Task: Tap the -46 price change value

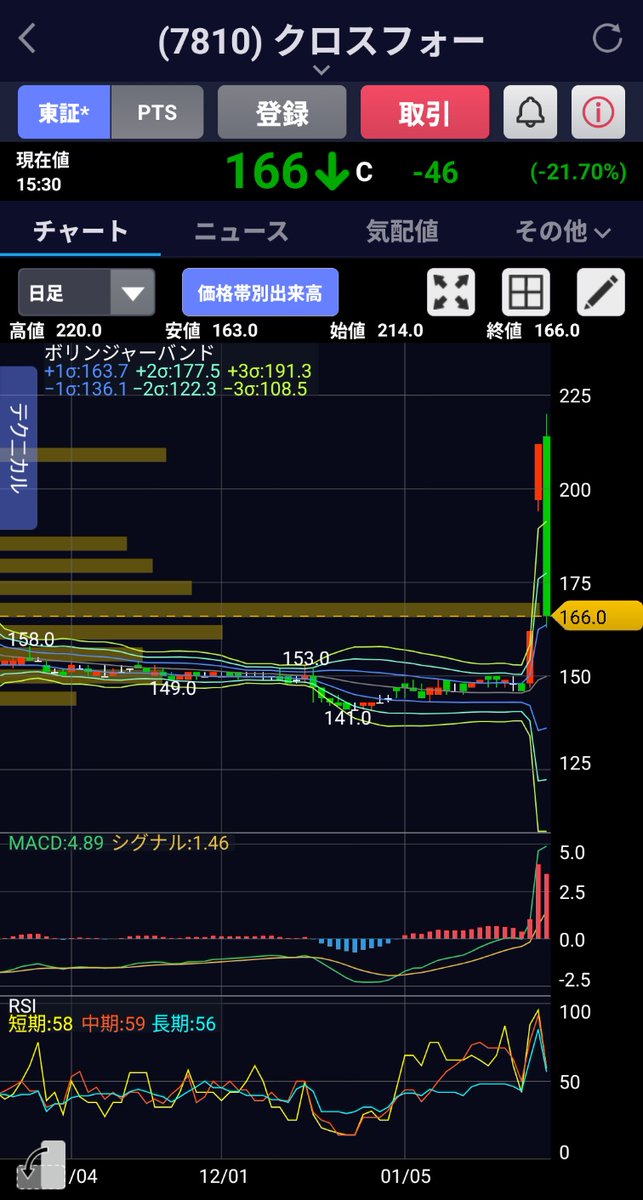Action: click(435, 173)
